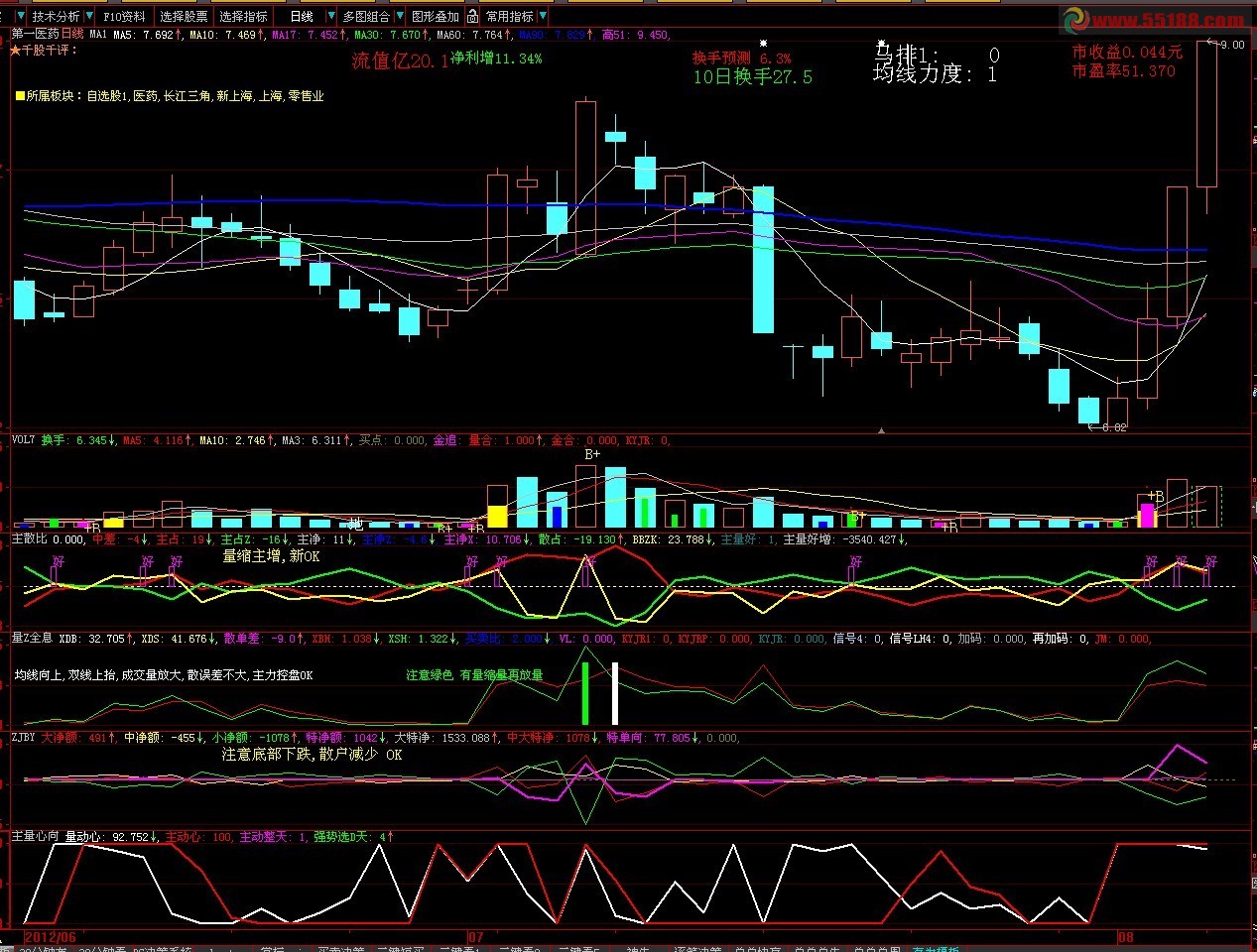This screenshot has height=952, width=1257.
Task: Click the B+ signal label above volume bars
Action: click(x=592, y=454)
